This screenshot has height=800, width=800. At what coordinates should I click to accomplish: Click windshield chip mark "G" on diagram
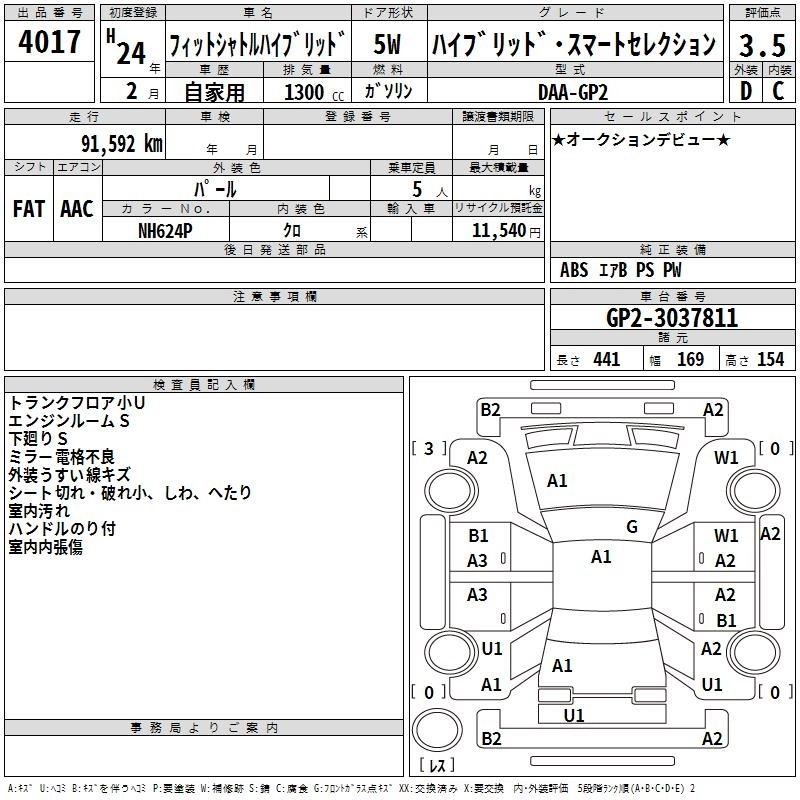(632, 527)
